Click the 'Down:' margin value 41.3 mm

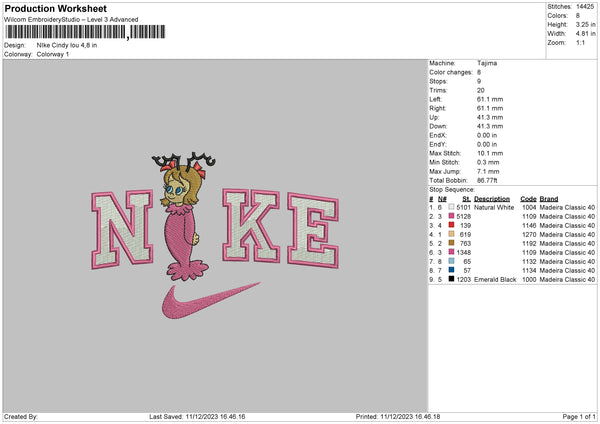coord(490,126)
